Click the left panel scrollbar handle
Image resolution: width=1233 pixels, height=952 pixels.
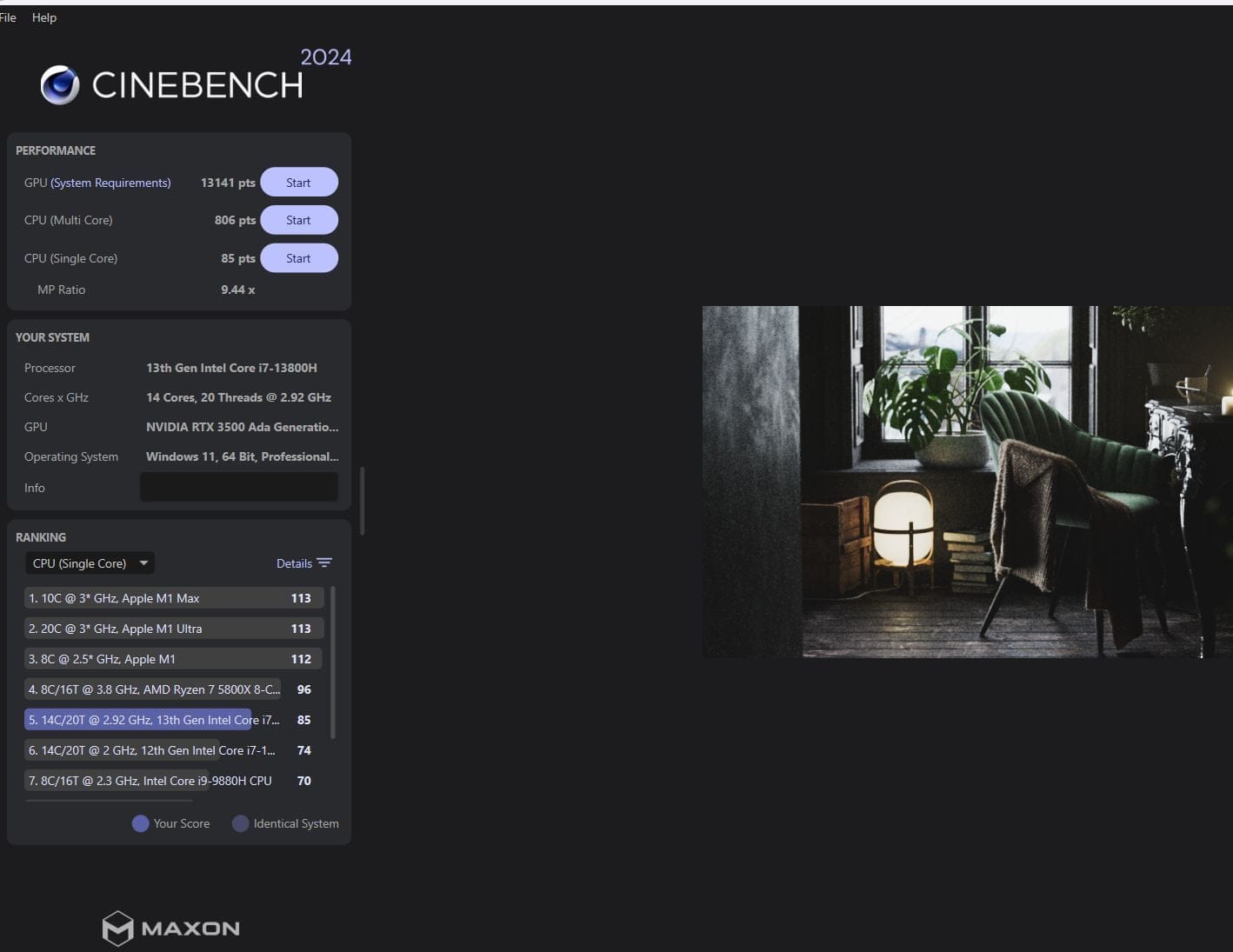[362, 502]
